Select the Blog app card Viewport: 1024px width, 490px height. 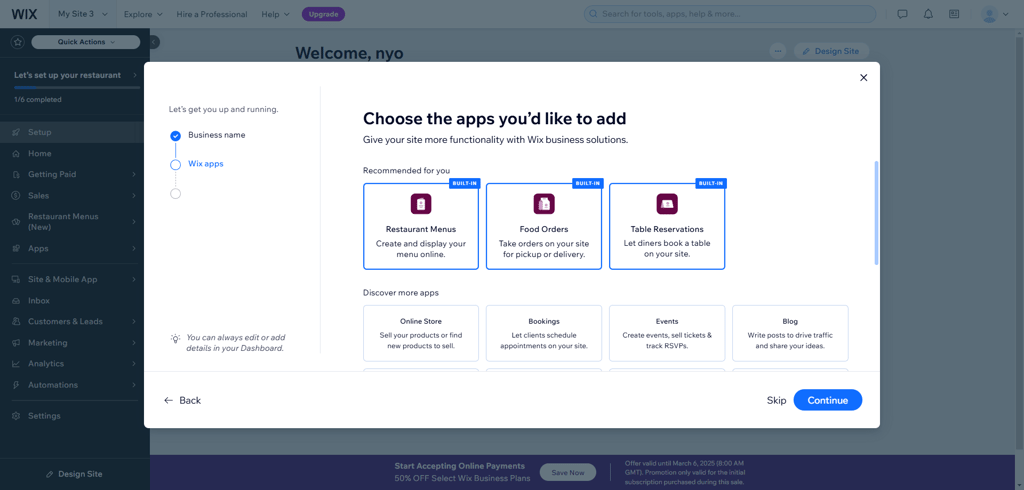pyautogui.click(x=790, y=333)
